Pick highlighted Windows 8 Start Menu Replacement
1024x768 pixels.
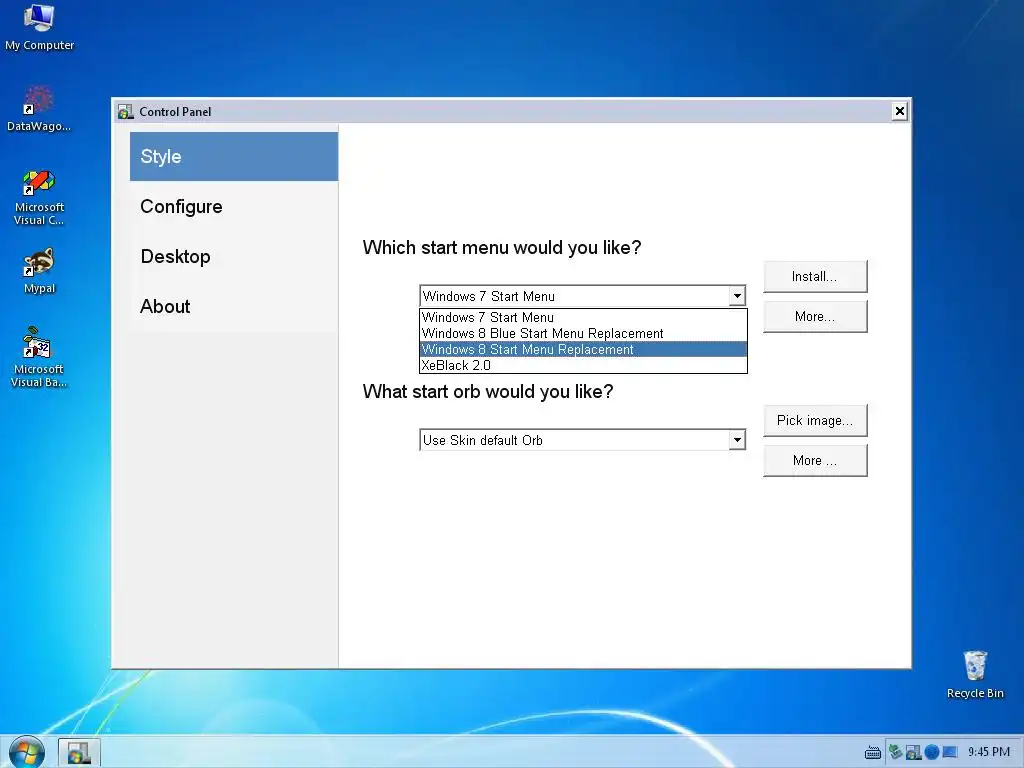[x=583, y=349]
